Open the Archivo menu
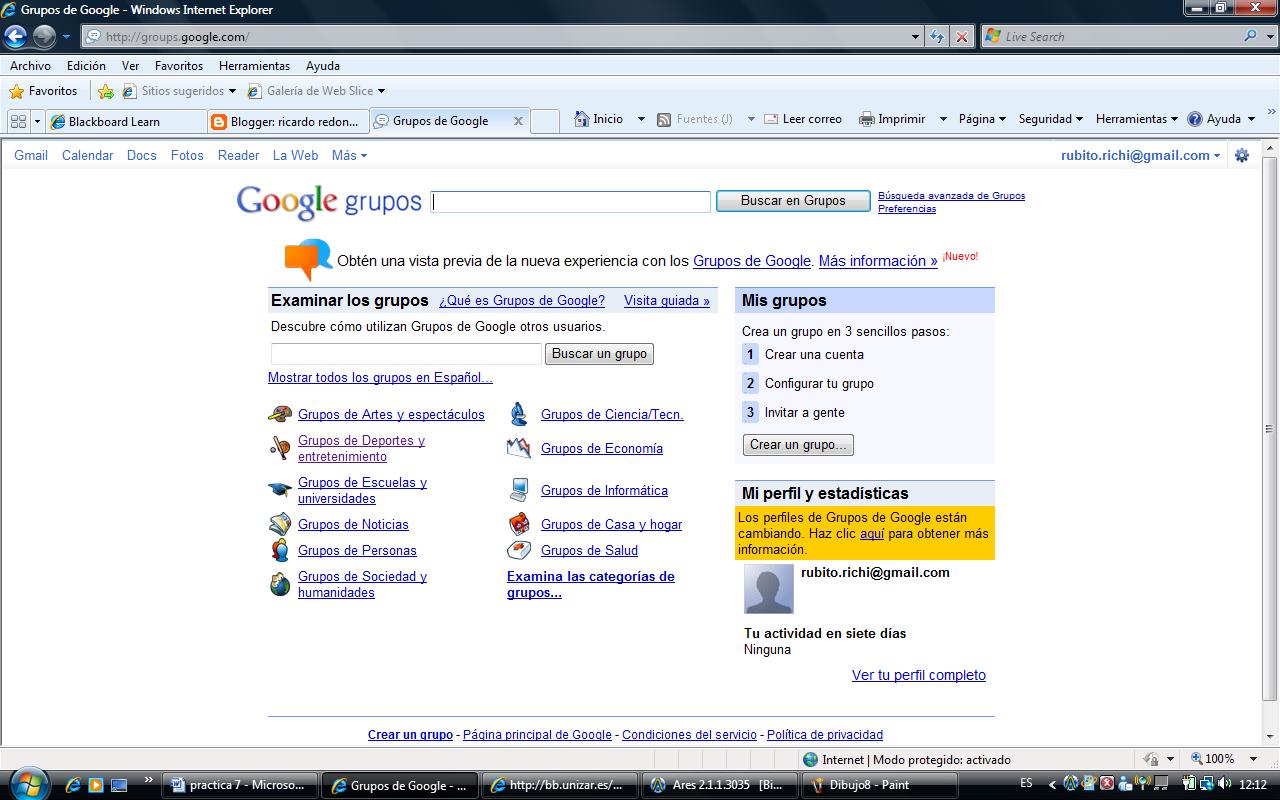 [30, 65]
